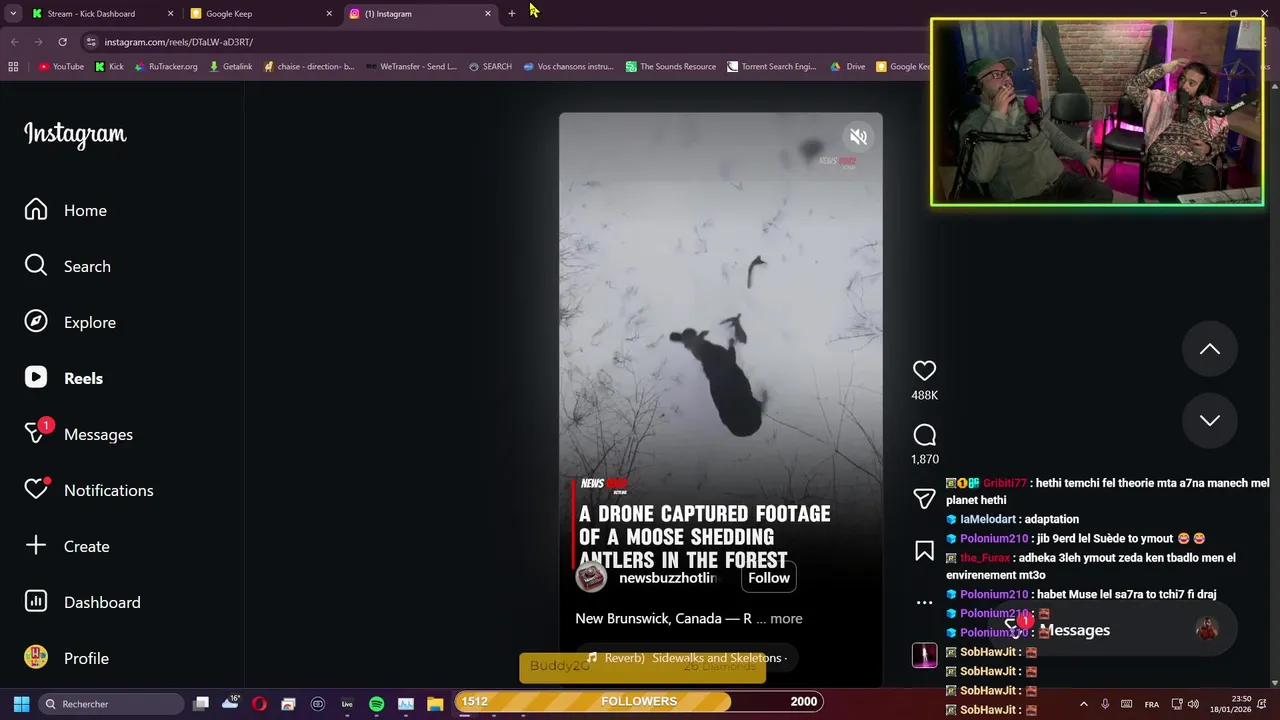Screen dimensions: 1280x720
Task: Show hidden system tray icons
Action: tap(1083, 704)
